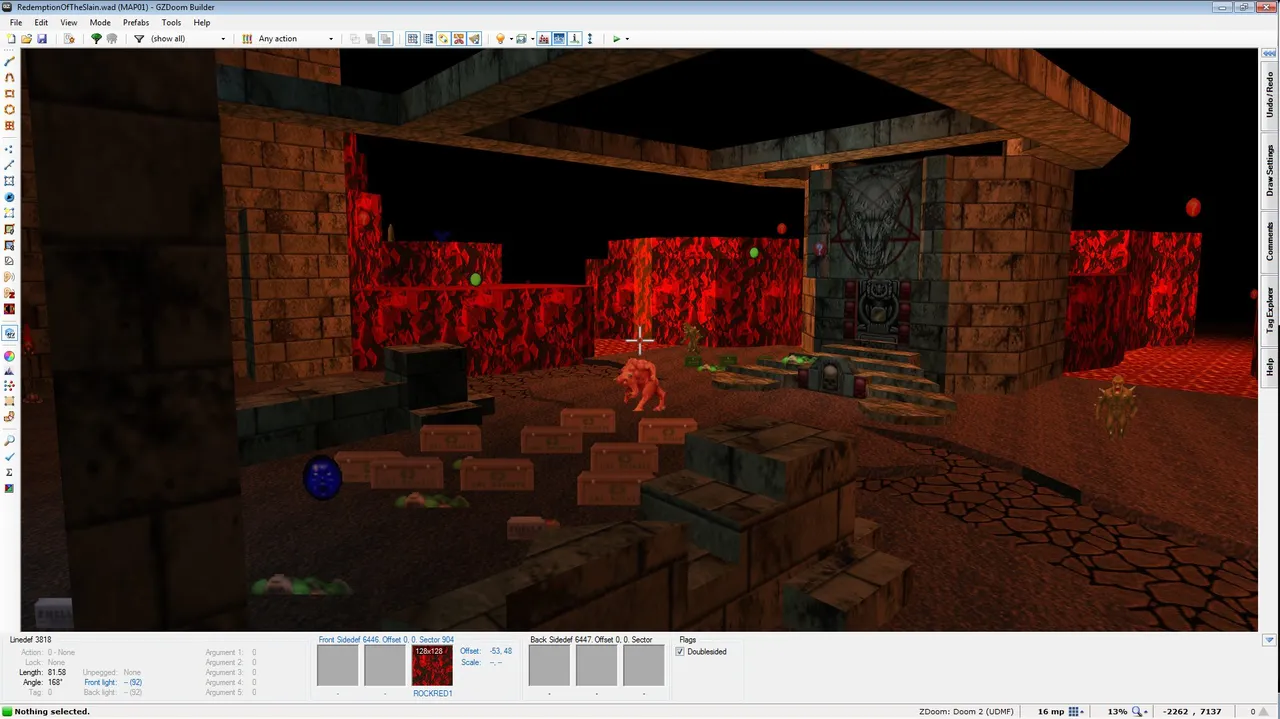This screenshot has height=719, width=1280.
Task: Switch to Things mode blue icon
Action: tap(10, 197)
